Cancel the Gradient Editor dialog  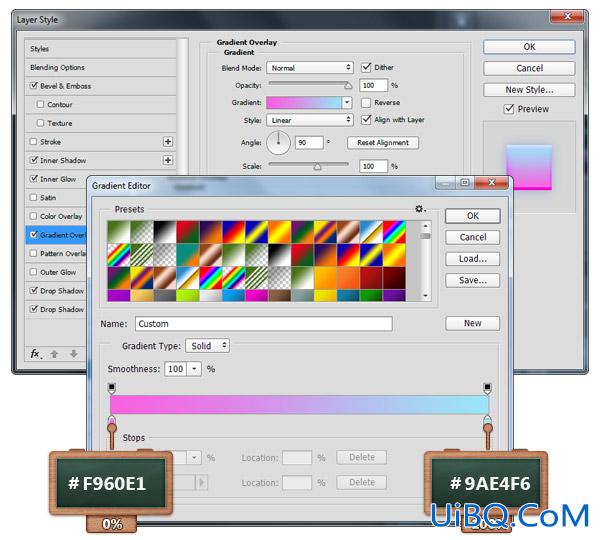pos(473,237)
